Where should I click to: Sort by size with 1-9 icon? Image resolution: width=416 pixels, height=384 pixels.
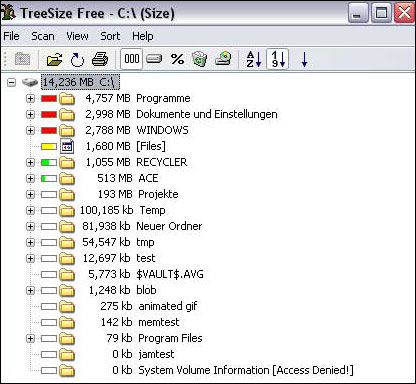(278, 59)
